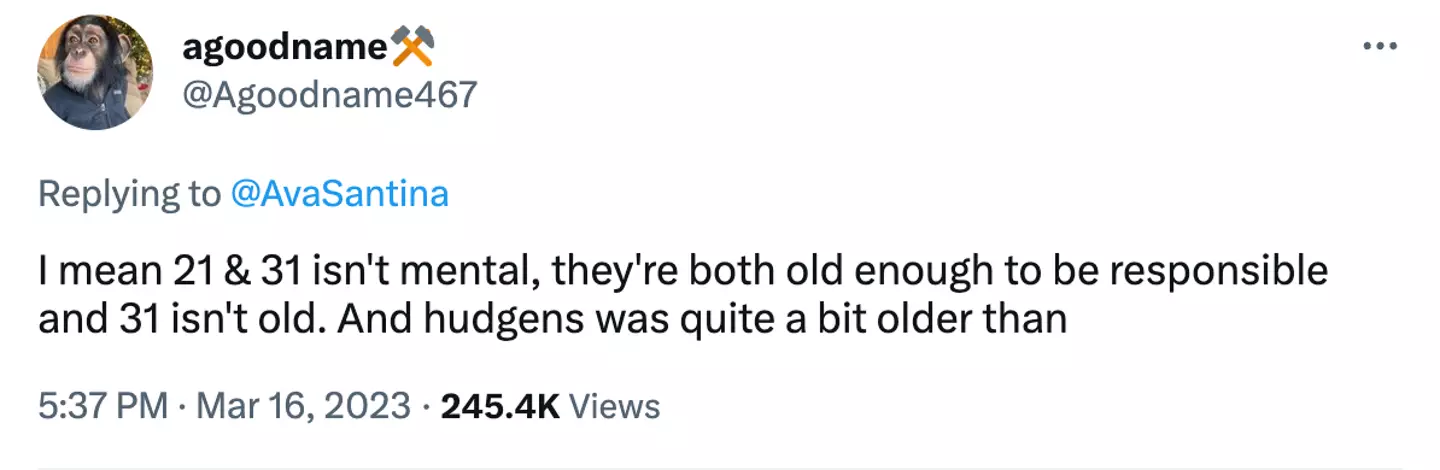Click the divider line below the tweet

(720, 468)
